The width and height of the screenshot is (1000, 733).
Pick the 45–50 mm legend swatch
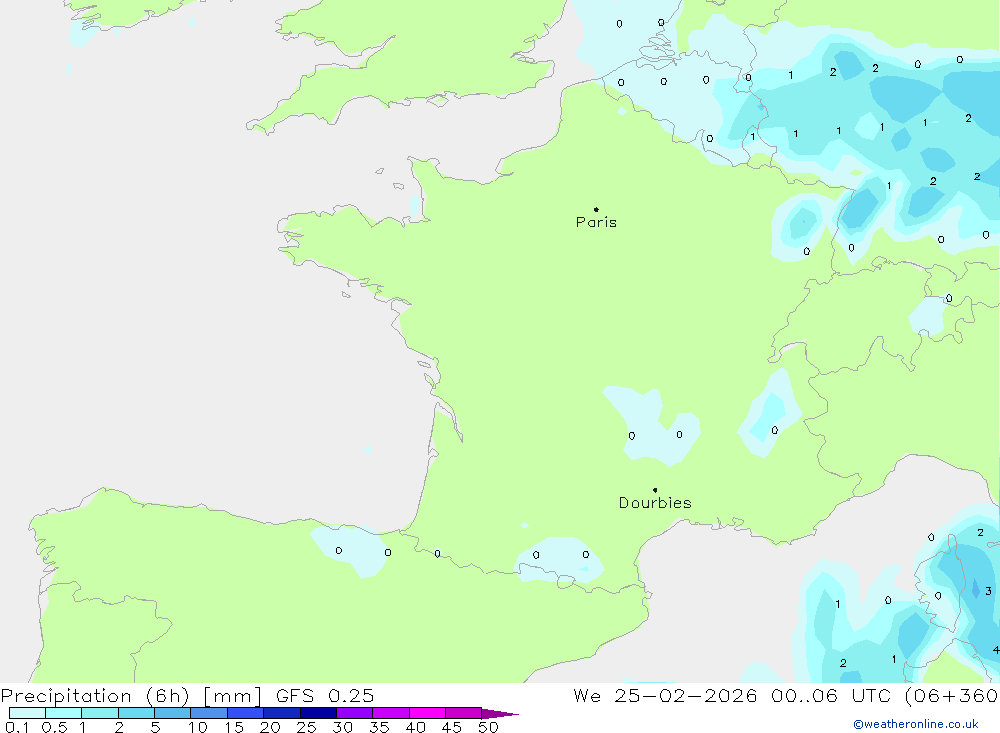click(464, 713)
